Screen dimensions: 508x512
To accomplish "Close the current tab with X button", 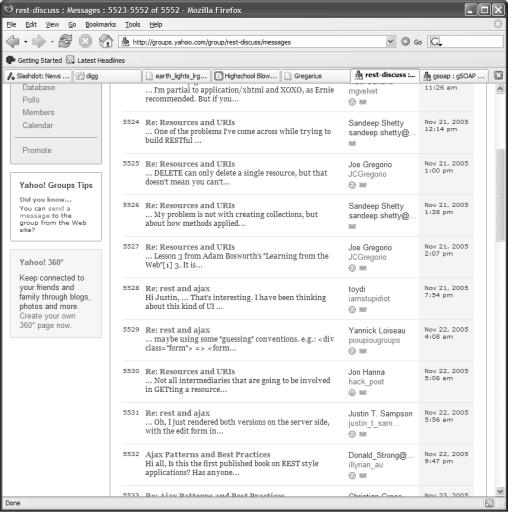I will (x=498, y=75).
